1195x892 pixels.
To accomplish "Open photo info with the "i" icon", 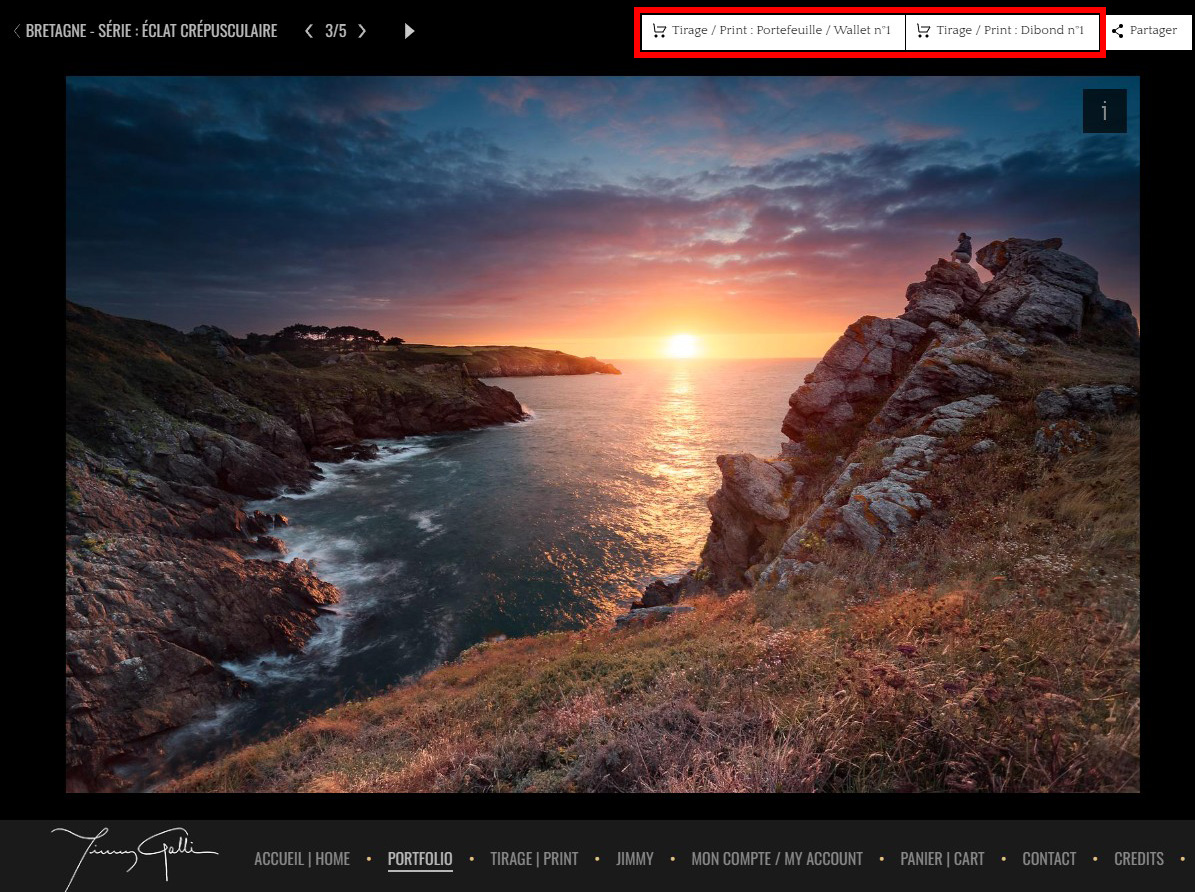I will point(1104,111).
